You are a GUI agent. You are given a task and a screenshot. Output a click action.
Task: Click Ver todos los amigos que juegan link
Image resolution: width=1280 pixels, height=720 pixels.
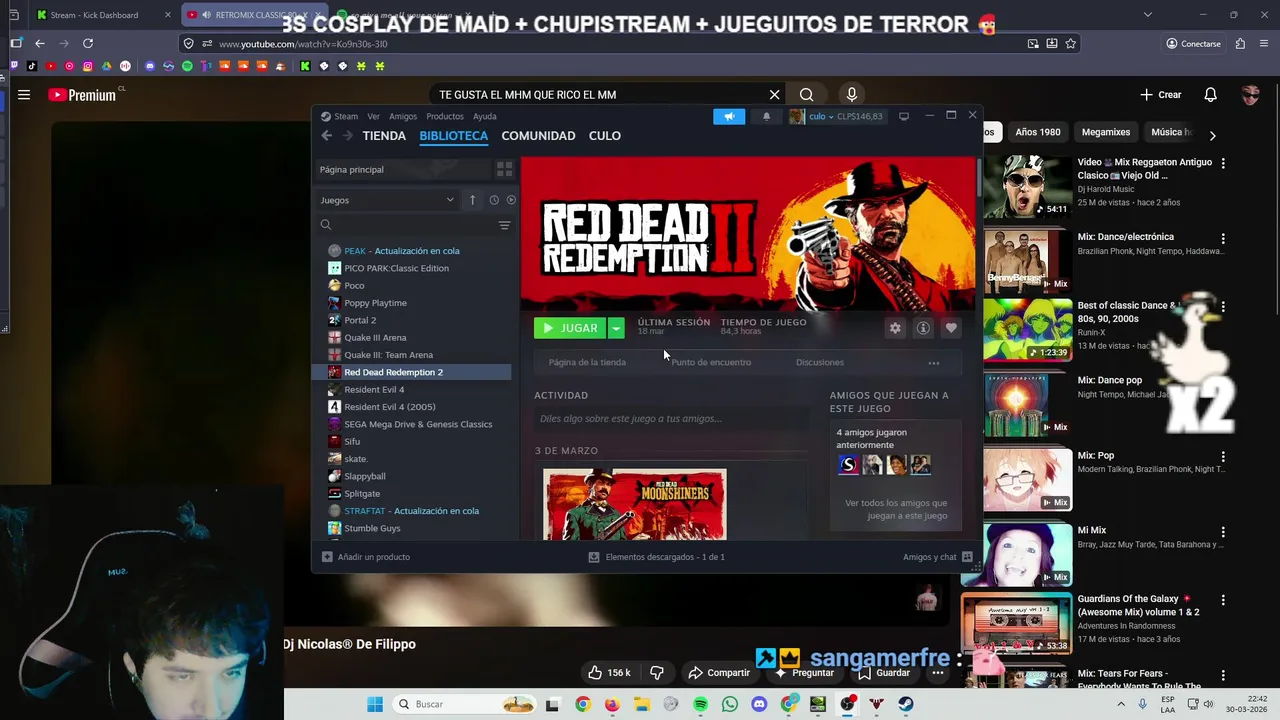(896, 509)
